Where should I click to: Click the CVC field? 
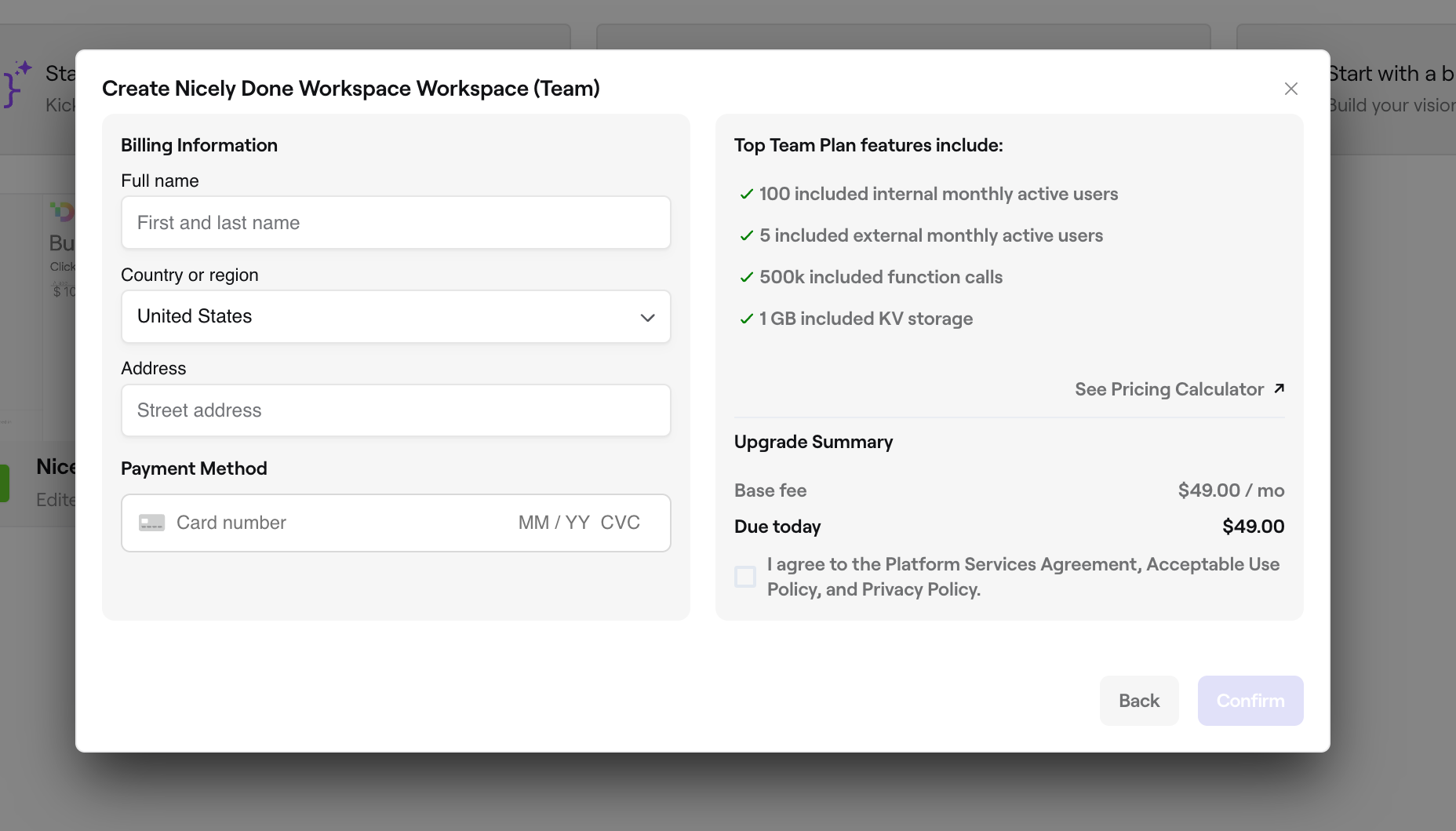click(621, 523)
